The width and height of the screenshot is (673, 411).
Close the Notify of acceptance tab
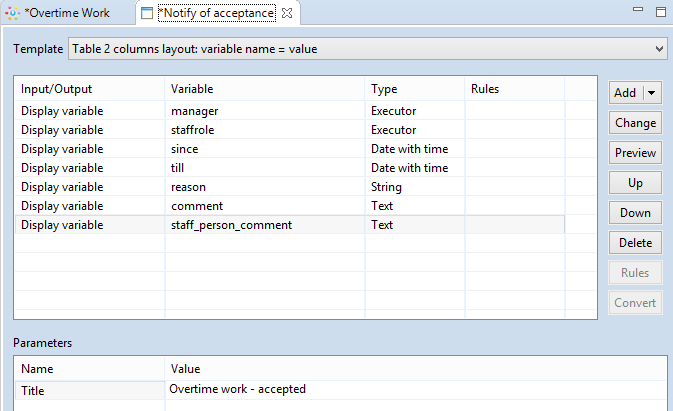(x=287, y=13)
